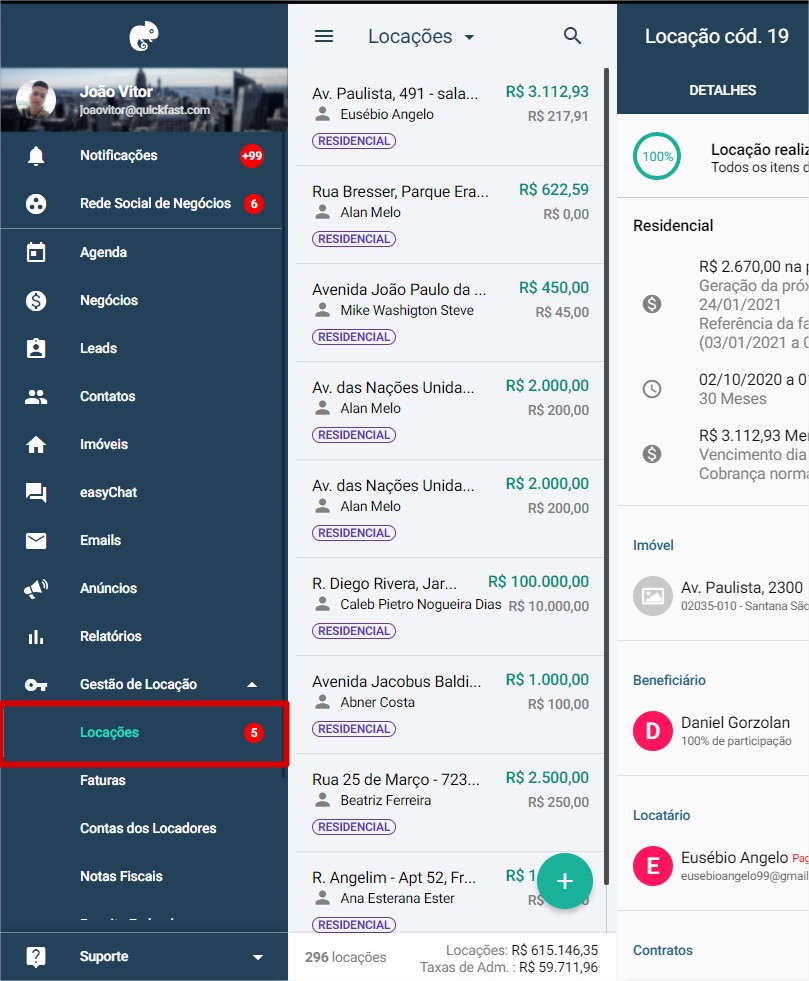Click Ana Esterana Ester tenant name
Image resolution: width=809 pixels, height=981 pixels.
397,898
